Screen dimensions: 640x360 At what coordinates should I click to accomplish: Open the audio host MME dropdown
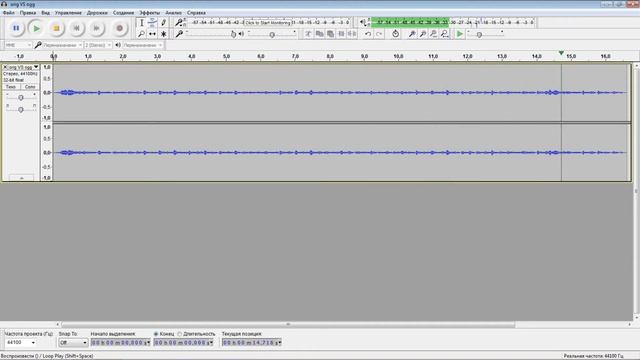(x=18, y=45)
